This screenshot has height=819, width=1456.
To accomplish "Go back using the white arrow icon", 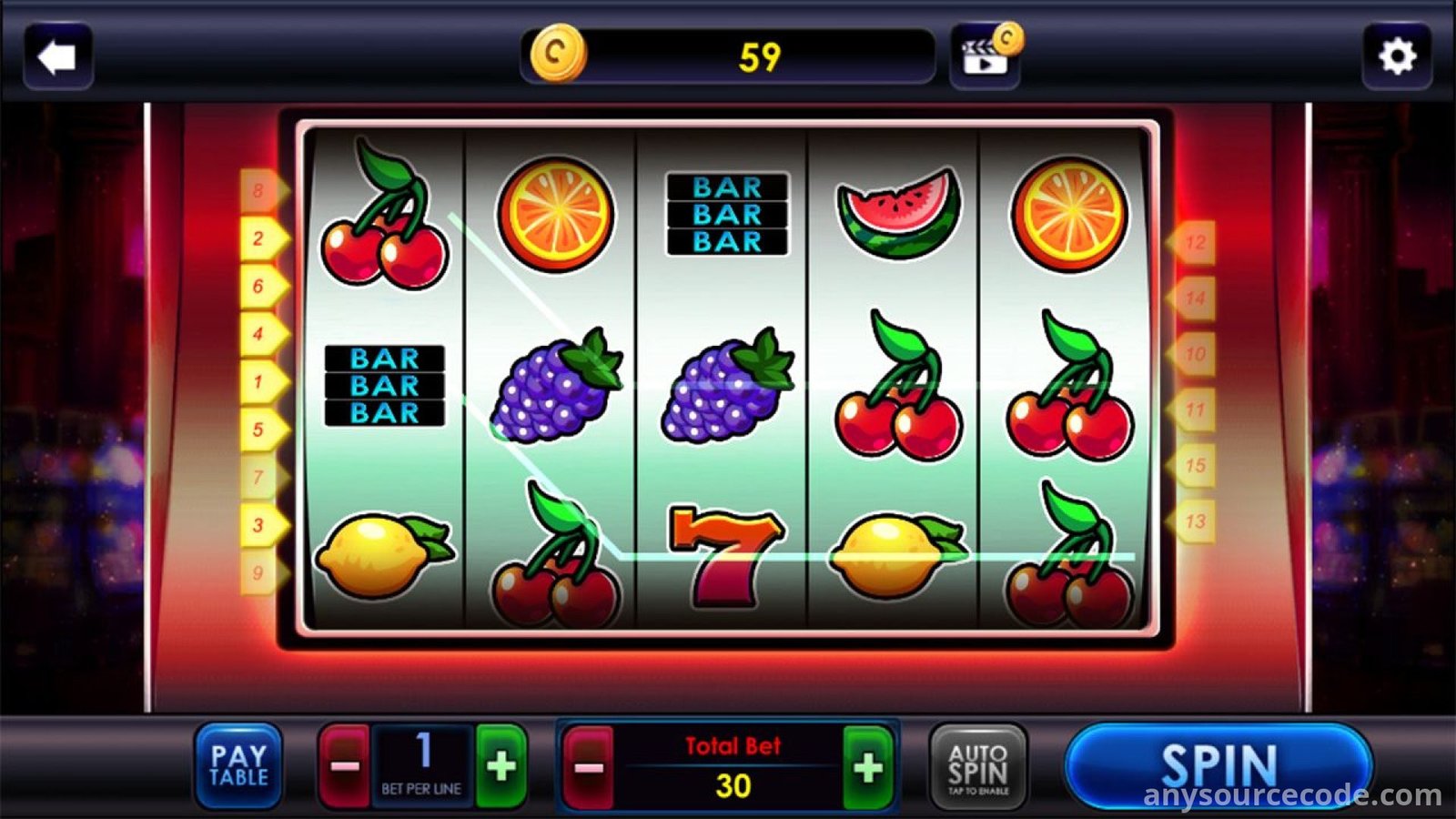I will (57, 57).
